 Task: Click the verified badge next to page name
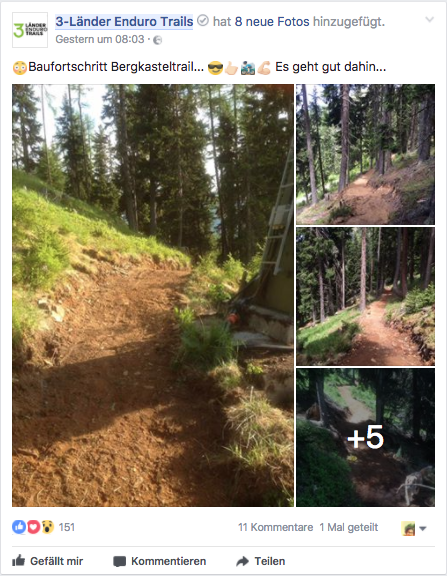(203, 21)
